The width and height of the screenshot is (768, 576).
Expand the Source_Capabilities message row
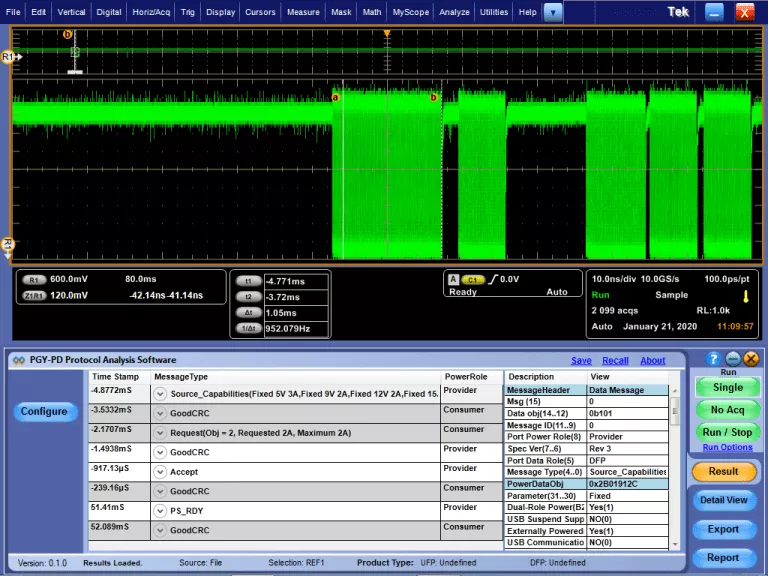160,393
